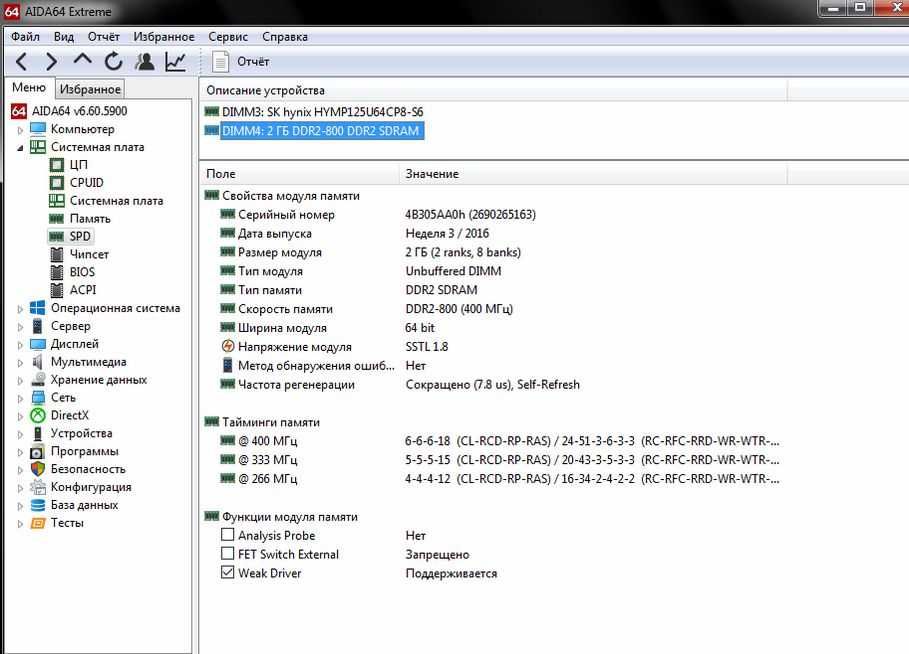Click the Конфигурация gears icon

click(x=38, y=487)
